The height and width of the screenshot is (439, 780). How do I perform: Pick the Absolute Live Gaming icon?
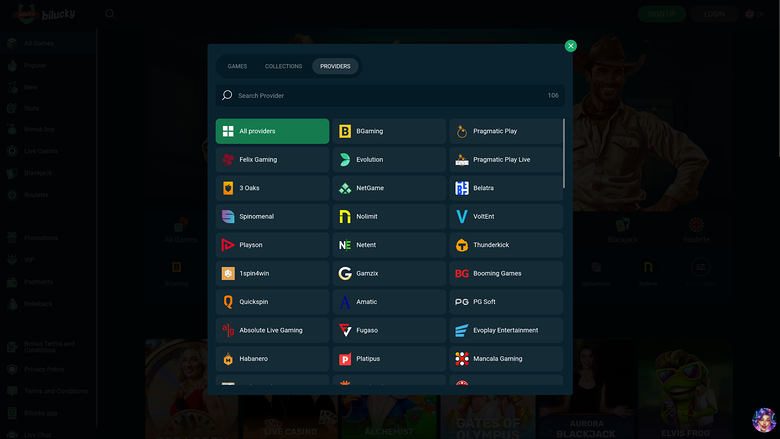(x=228, y=330)
